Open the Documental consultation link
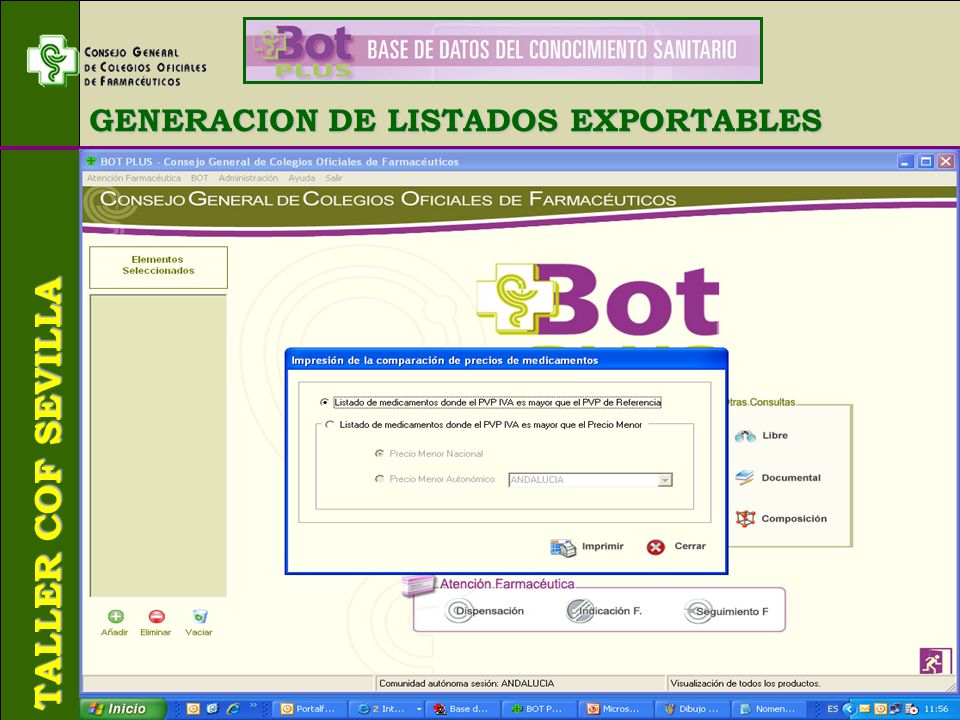The height and width of the screenshot is (720, 960). coord(791,478)
